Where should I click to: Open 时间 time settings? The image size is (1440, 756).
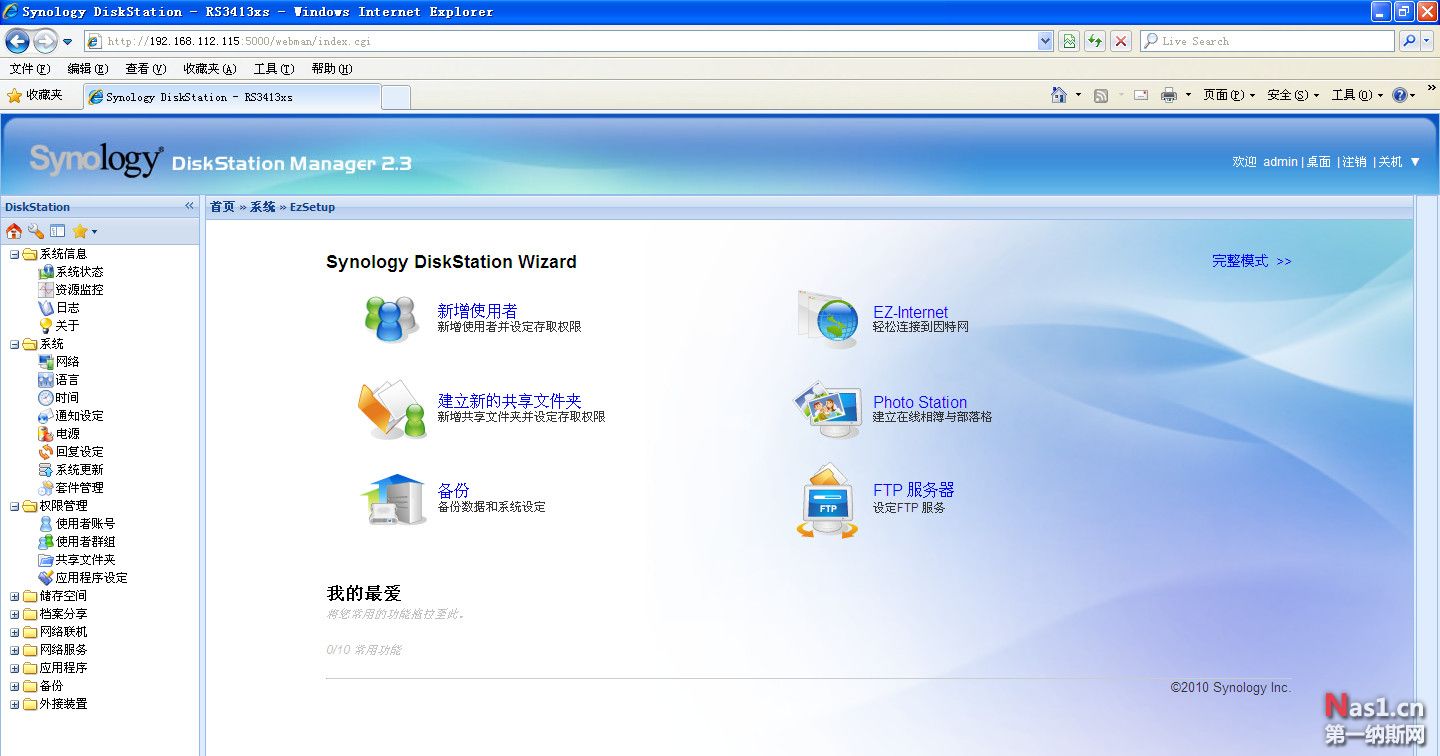67,398
